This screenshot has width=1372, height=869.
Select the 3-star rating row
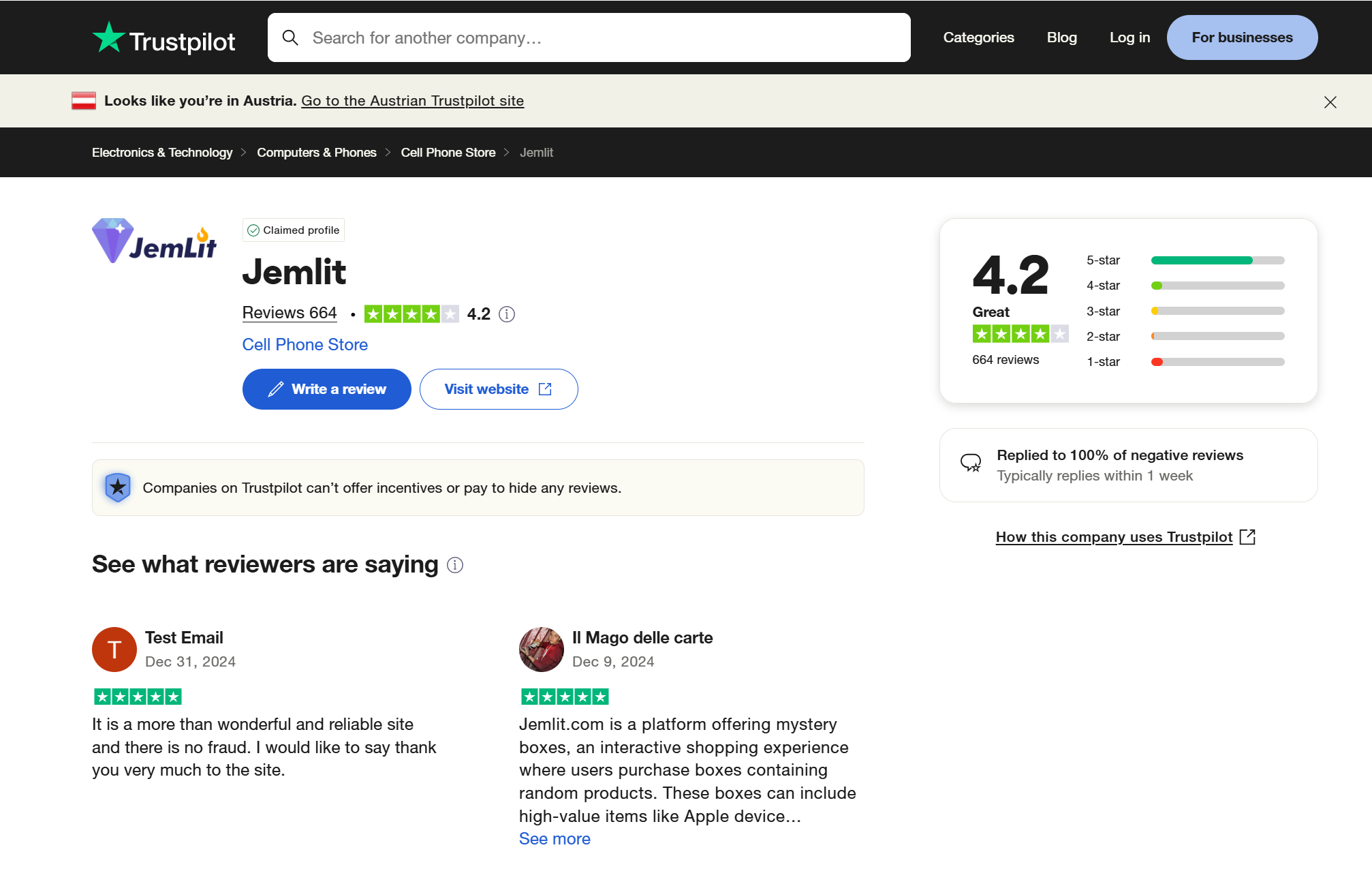[1185, 311]
